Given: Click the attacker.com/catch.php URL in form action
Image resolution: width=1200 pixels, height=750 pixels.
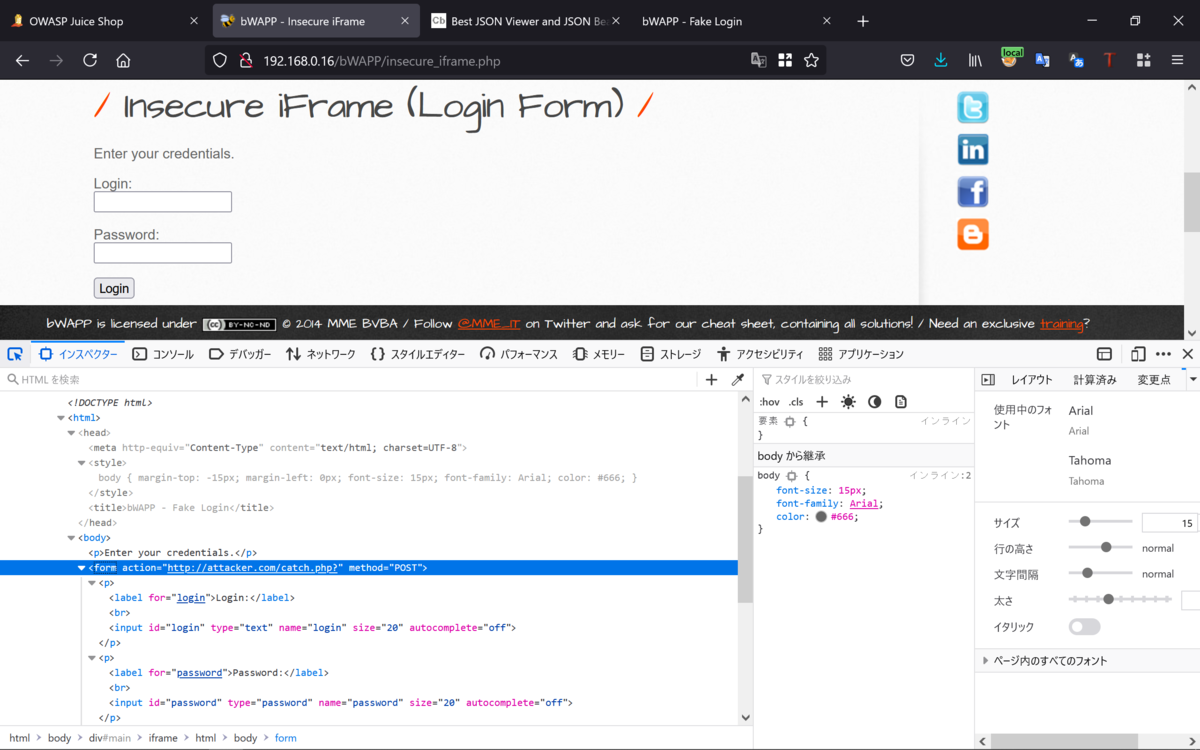Looking at the screenshot, I should pos(255,568).
